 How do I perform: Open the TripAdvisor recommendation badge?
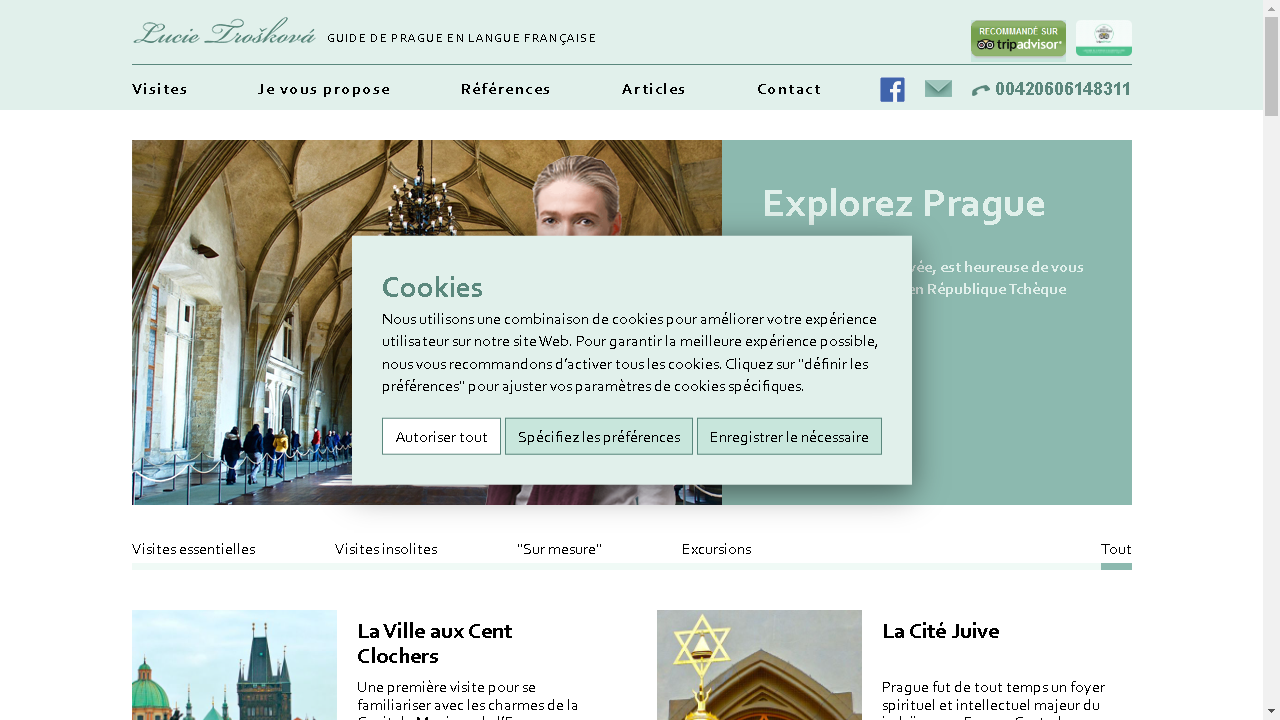pyautogui.click(x=1018, y=39)
